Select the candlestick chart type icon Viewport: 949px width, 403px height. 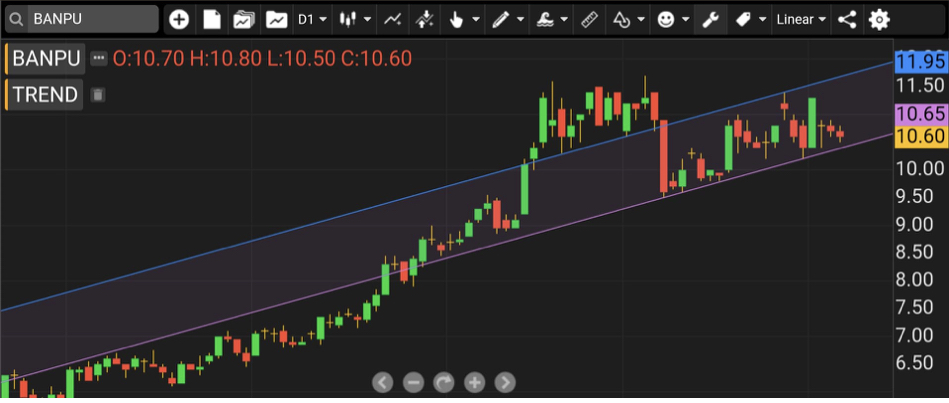point(346,19)
